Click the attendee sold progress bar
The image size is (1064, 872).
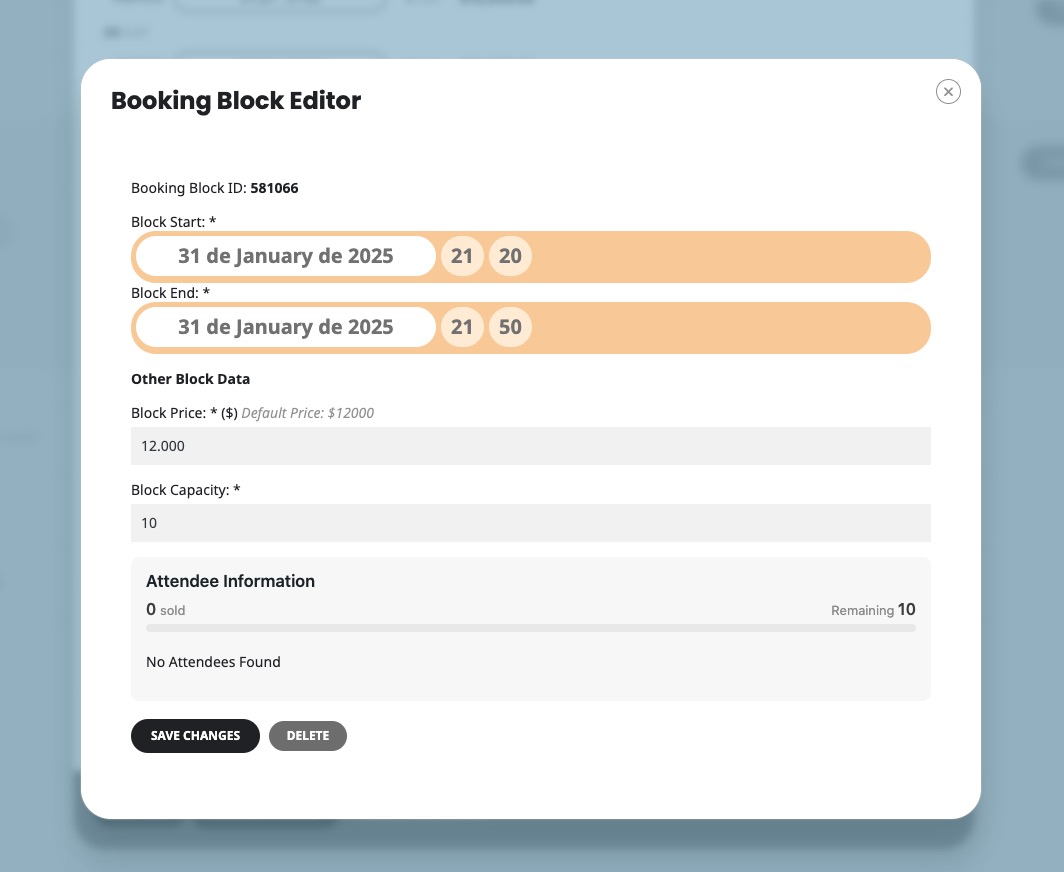[x=531, y=628]
